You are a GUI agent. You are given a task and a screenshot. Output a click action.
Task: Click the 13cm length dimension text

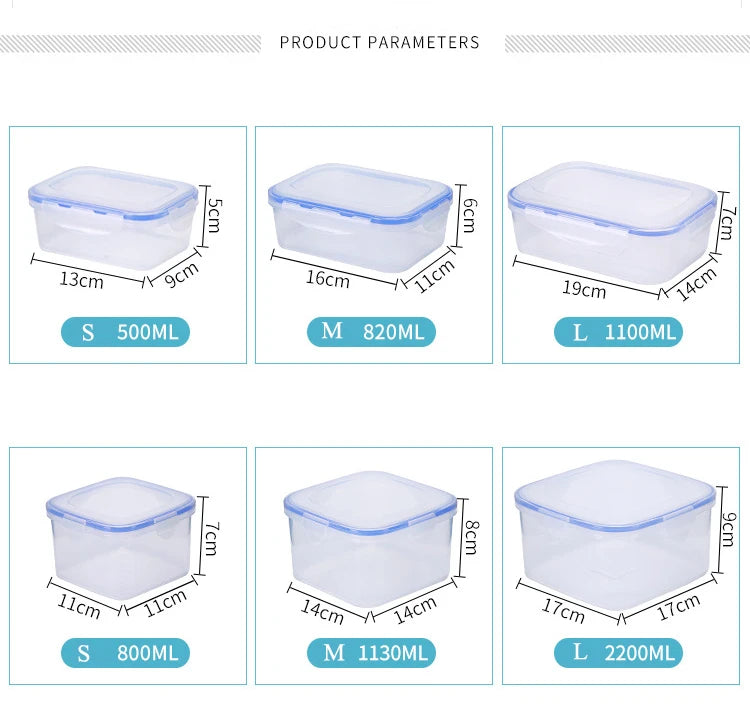(x=81, y=279)
